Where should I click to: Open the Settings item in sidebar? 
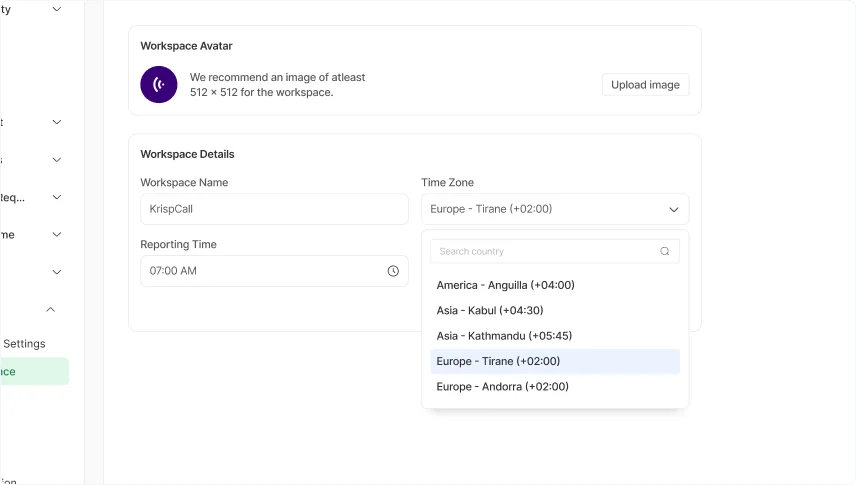(22, 344)
